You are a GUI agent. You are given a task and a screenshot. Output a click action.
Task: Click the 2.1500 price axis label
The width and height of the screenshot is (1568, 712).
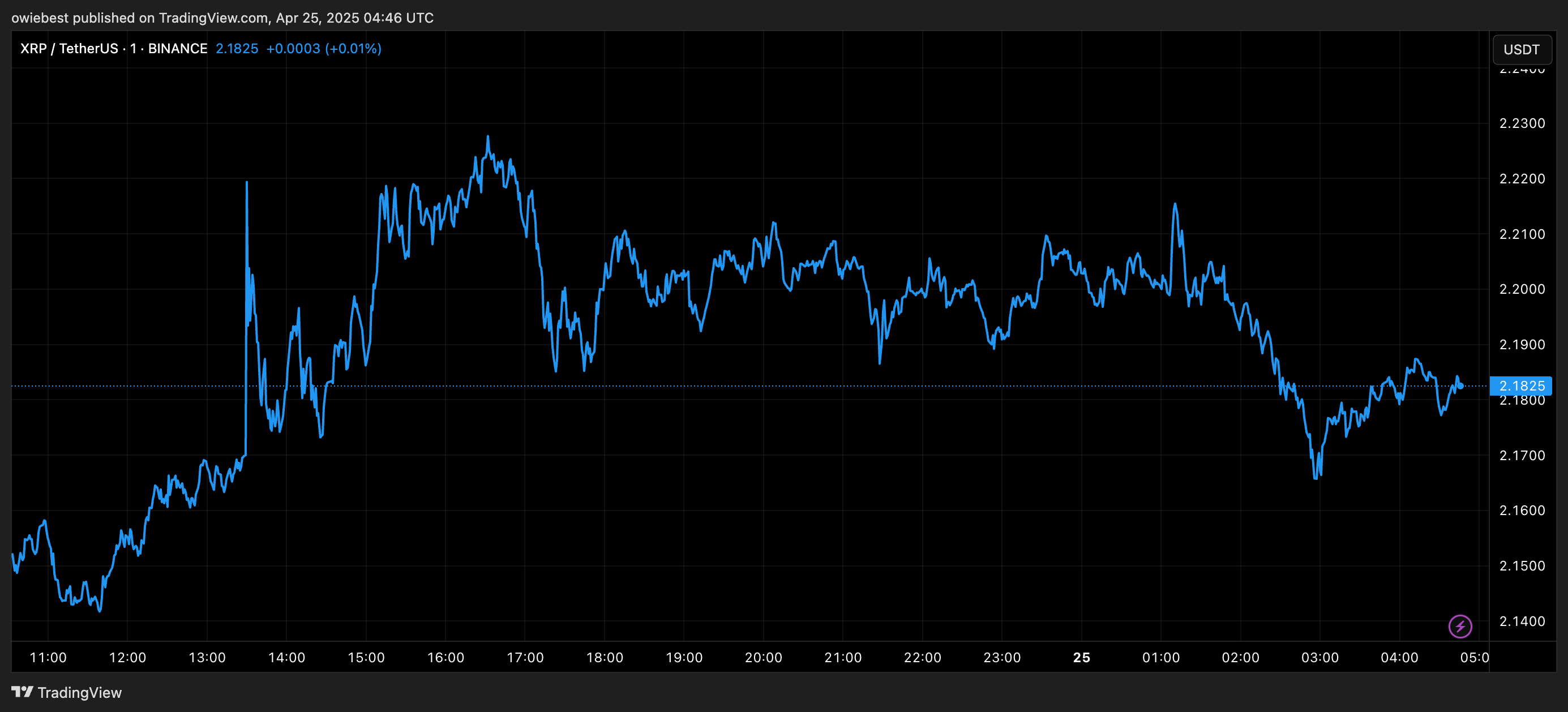pos(1522,566)
